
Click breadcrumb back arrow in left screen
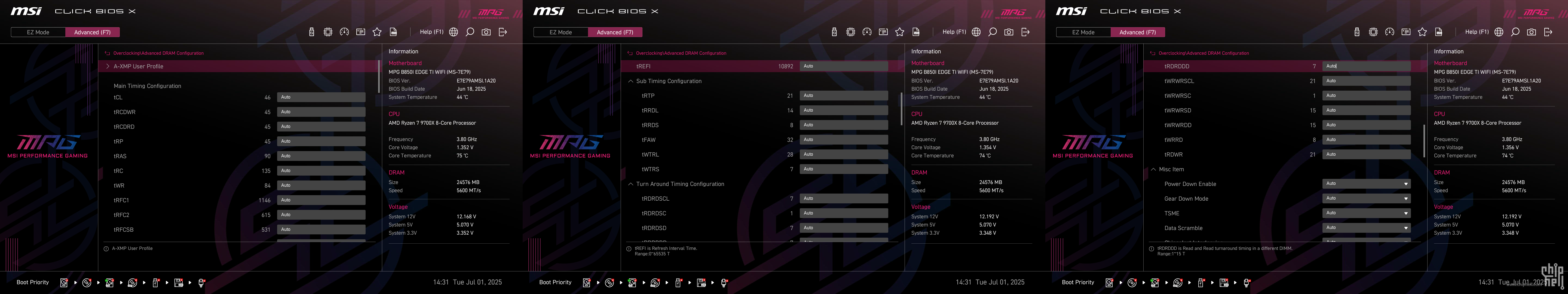coord(108,54)
